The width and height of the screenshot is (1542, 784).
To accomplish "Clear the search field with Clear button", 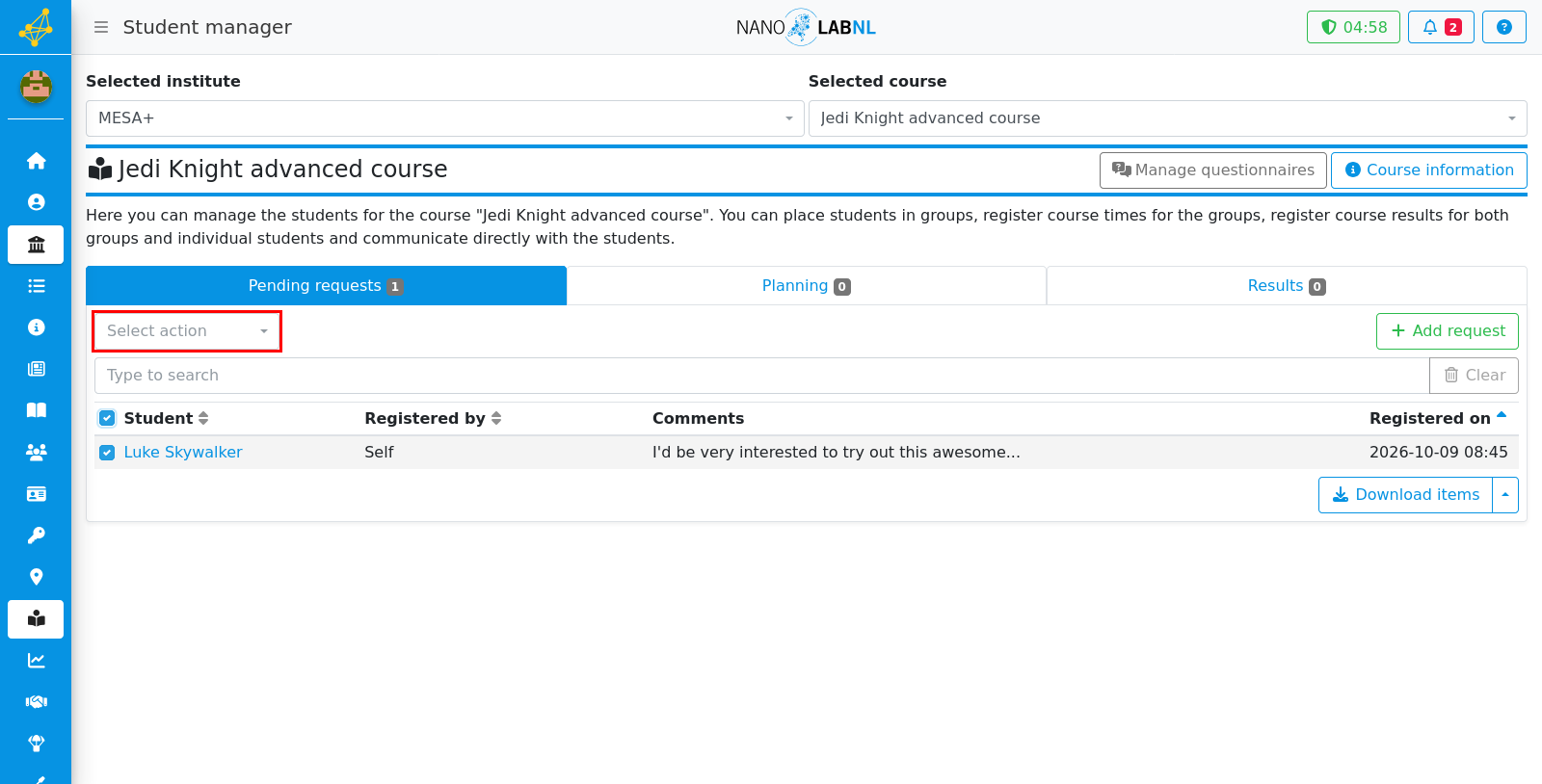I will (x=1474, y=376).
